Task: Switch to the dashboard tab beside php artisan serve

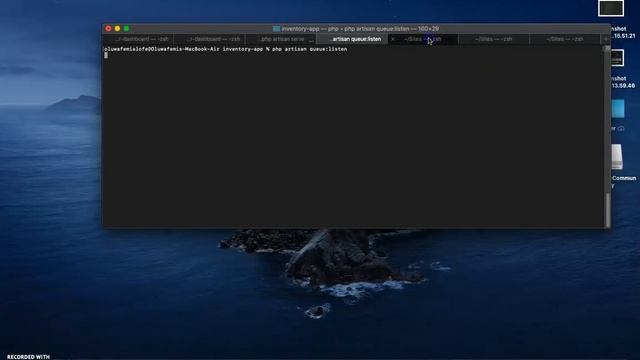Action: 210,39
